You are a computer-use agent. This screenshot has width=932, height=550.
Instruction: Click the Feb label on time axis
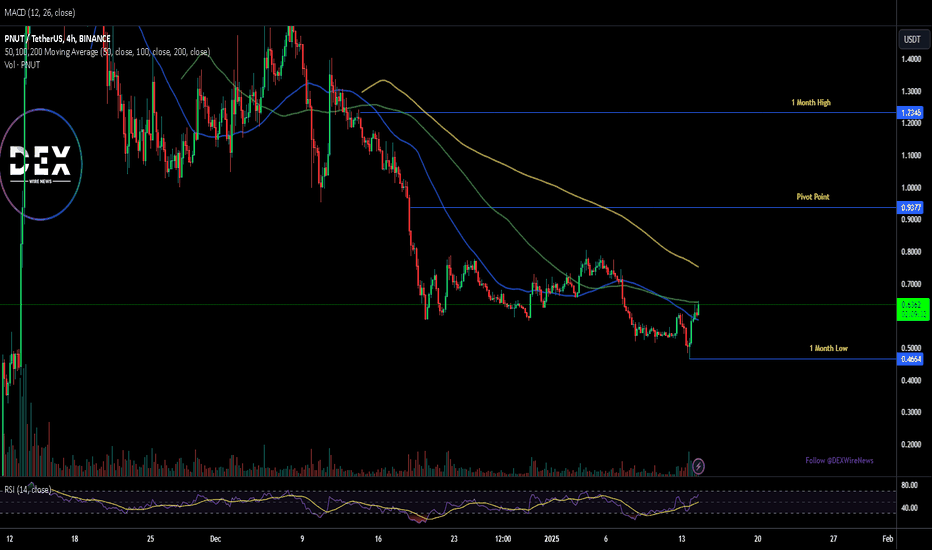pos(887,539)
